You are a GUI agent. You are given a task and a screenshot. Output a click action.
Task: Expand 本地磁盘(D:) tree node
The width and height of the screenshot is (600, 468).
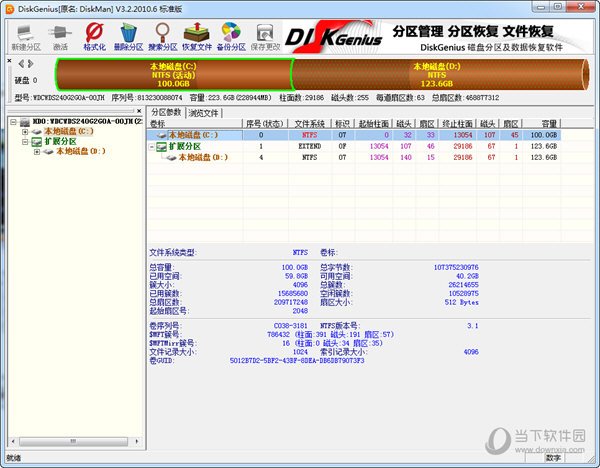point(37,152)
